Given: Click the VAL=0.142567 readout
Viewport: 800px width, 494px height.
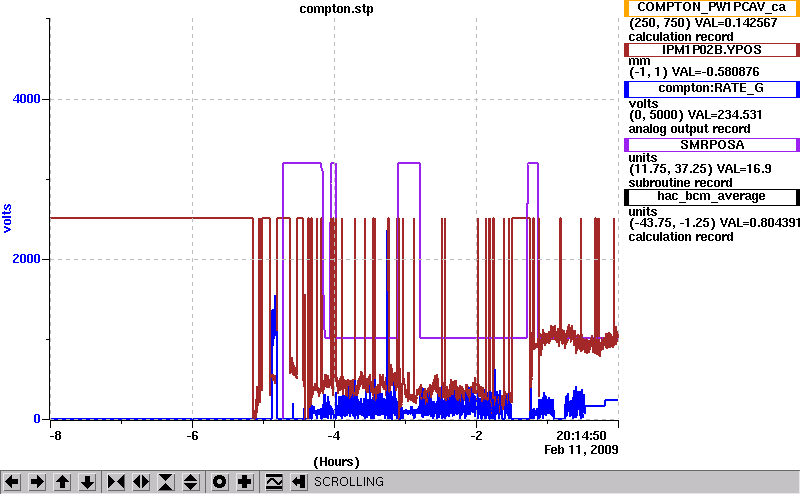Looking at the screenshot, I should [737, 23].
